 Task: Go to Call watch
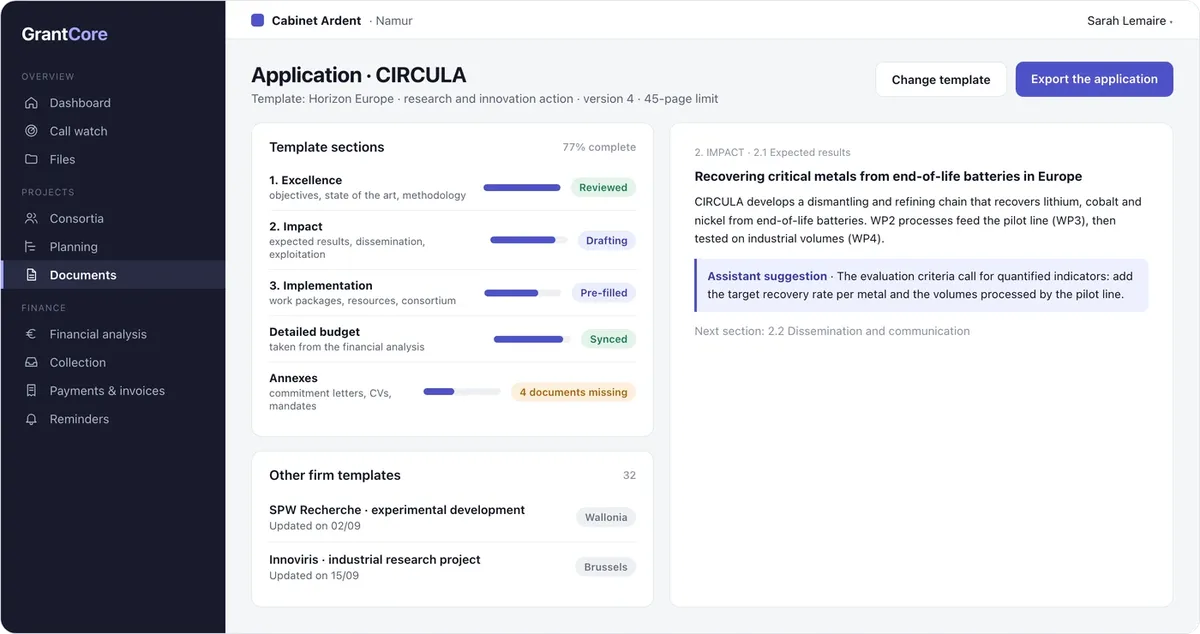pyautogui.click(x=113, y=131)
